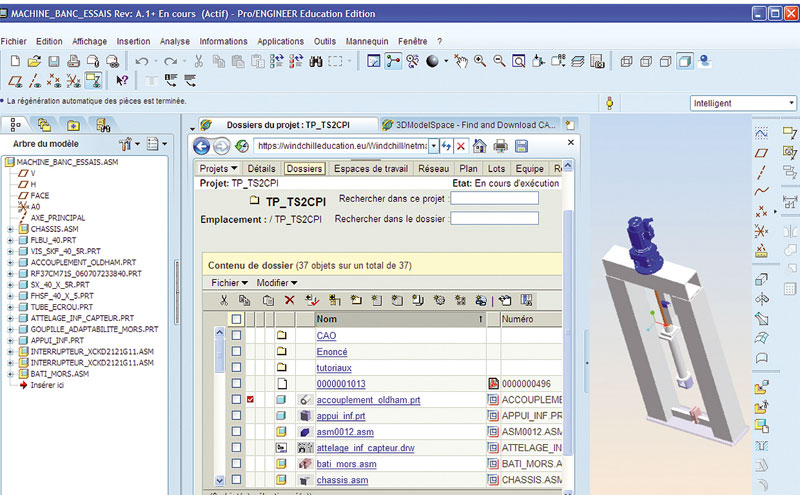Image resolution: width=800 pixels, height=495 pixels.
Task: Expand the BATI_MORS.ASM tree node
Action: pos(10,374)
